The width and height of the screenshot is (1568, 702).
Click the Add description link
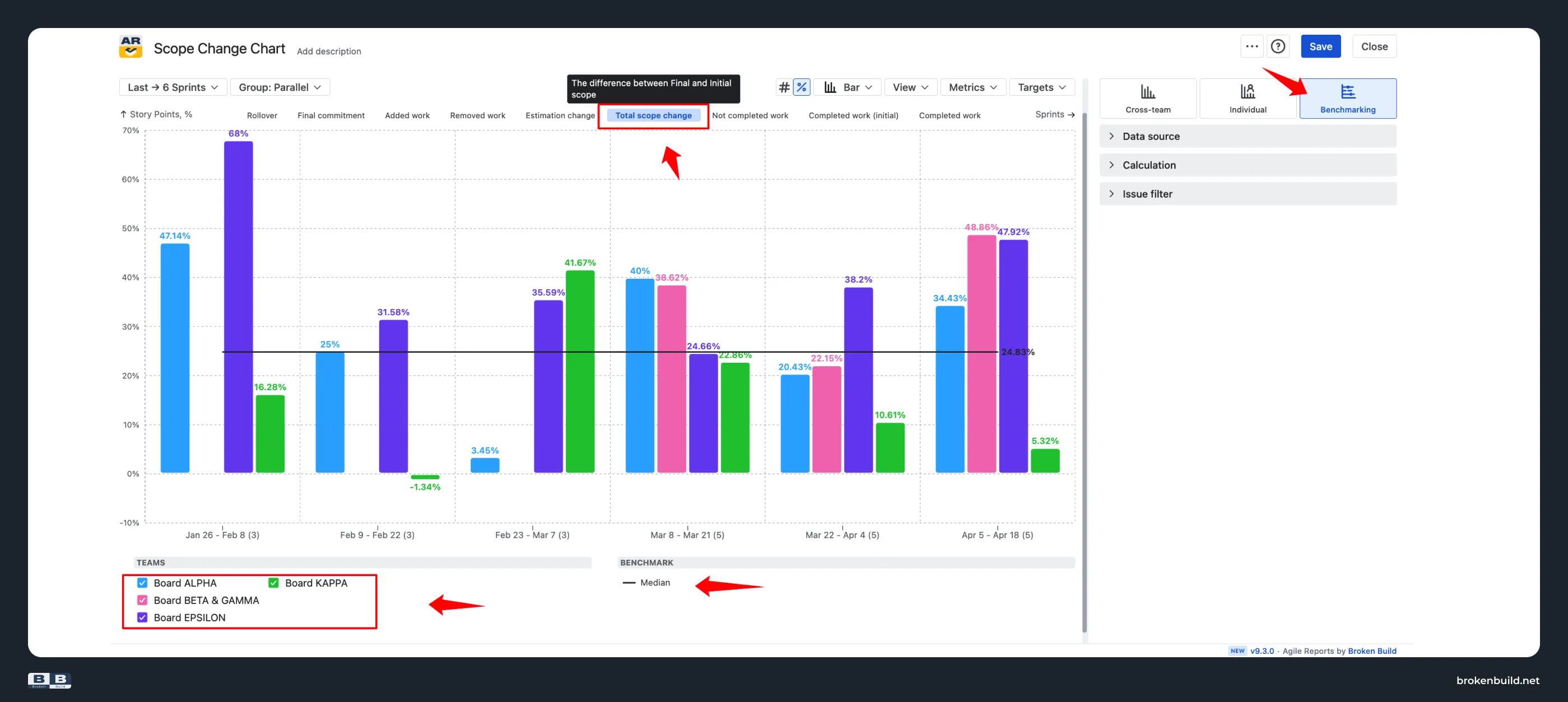[329, 51]
